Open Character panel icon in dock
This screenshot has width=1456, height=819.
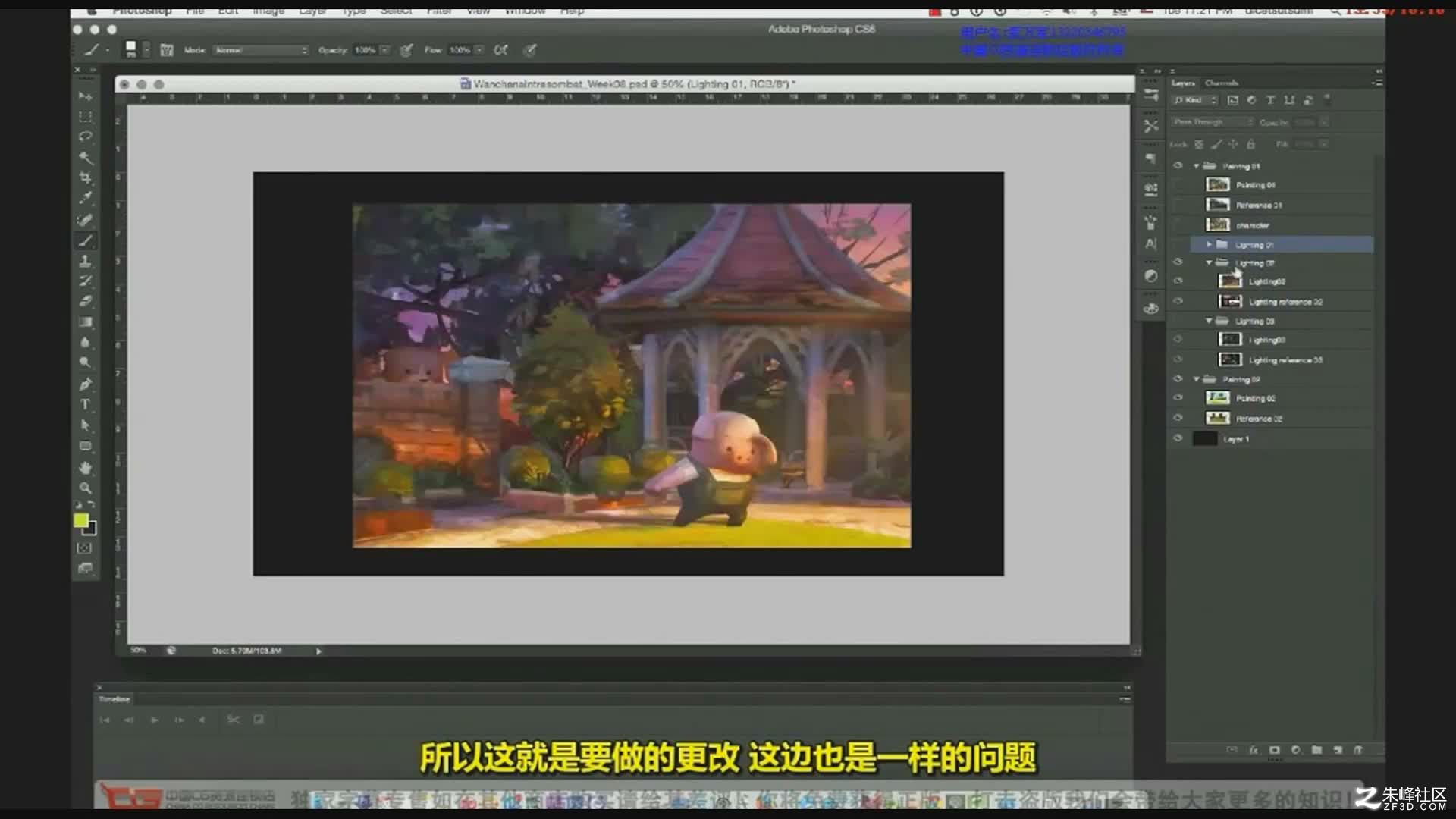click(x=1150, y=244)
